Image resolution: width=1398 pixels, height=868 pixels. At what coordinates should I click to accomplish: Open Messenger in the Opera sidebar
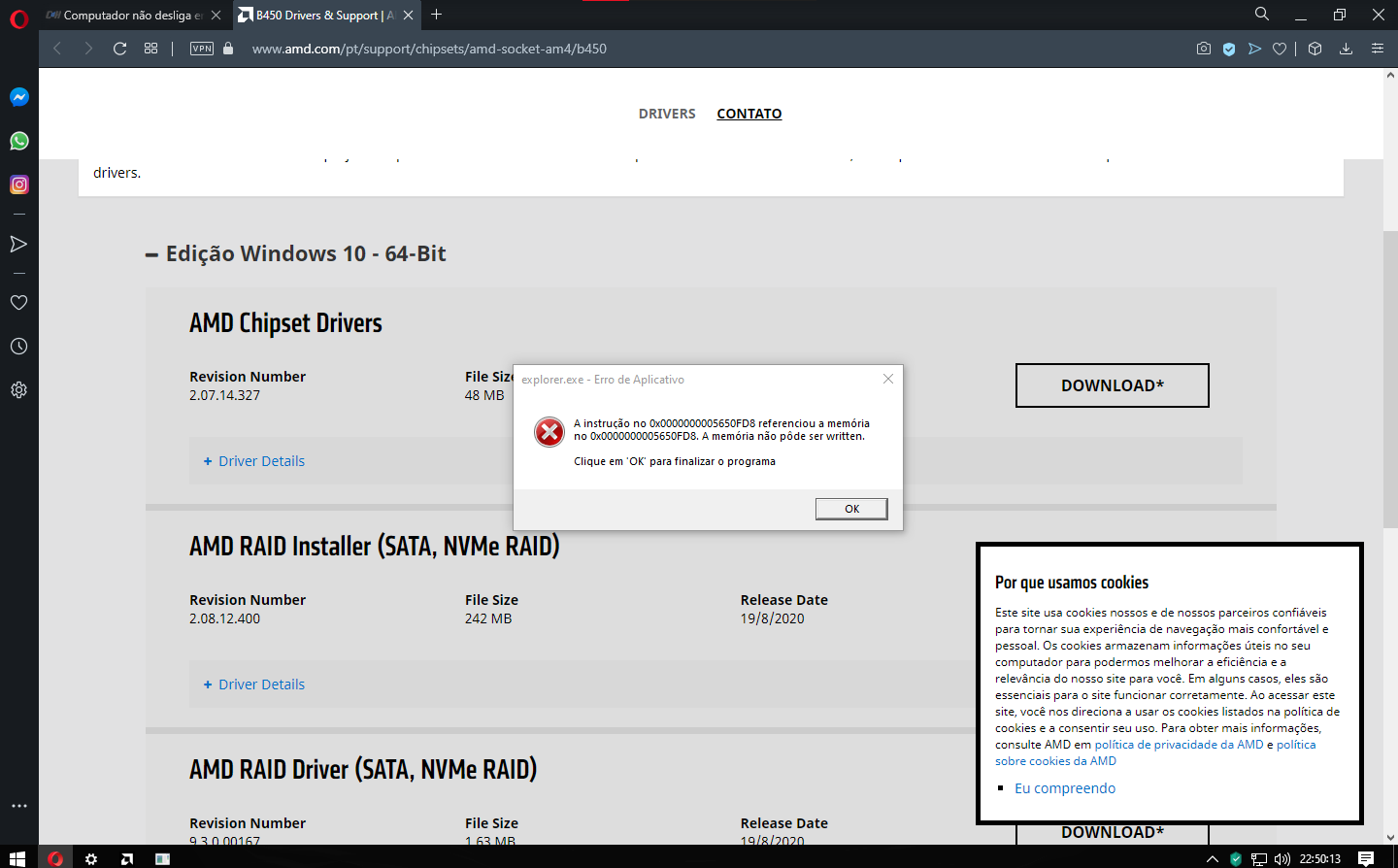click(19, 97)
